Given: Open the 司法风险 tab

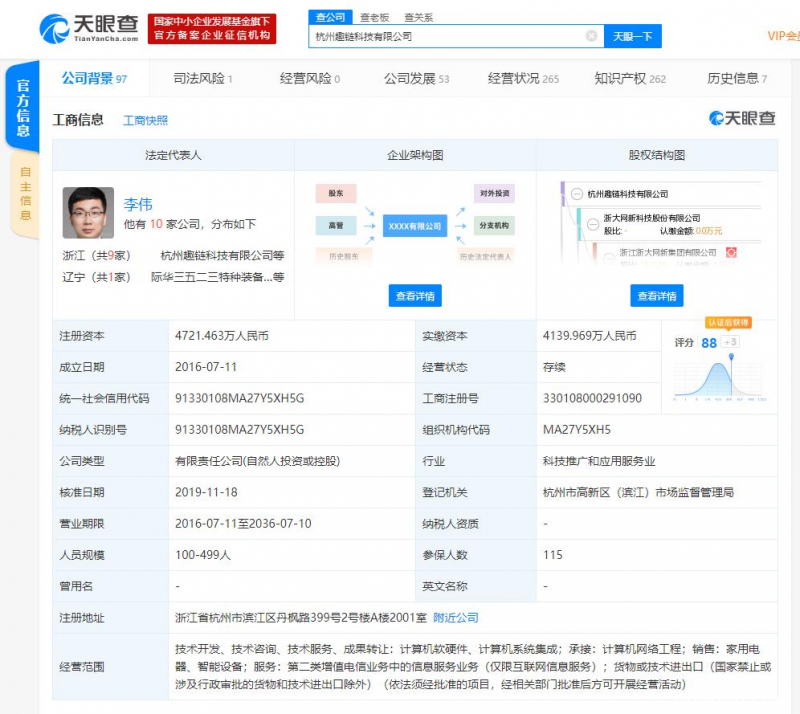Looking at the screenshot, I should coord(203,79).
